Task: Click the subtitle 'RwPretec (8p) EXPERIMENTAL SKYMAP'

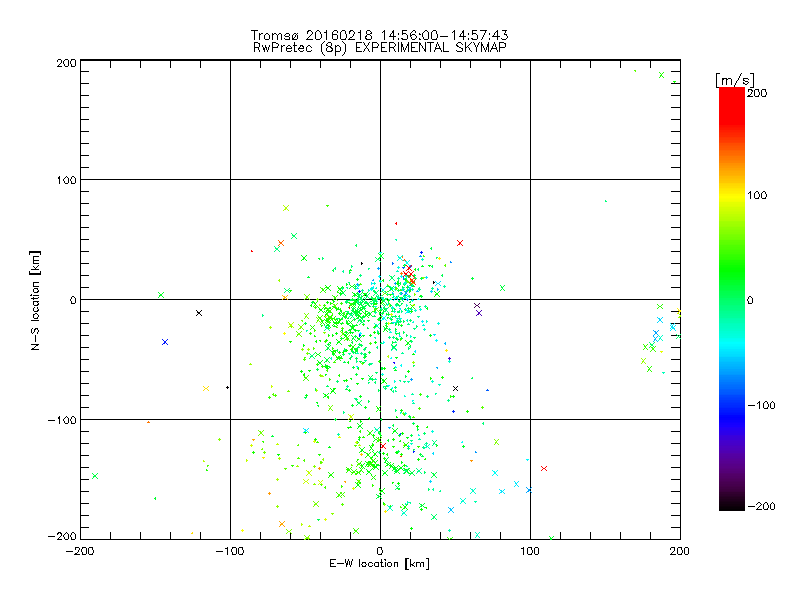Action: (x=380, y=48)
